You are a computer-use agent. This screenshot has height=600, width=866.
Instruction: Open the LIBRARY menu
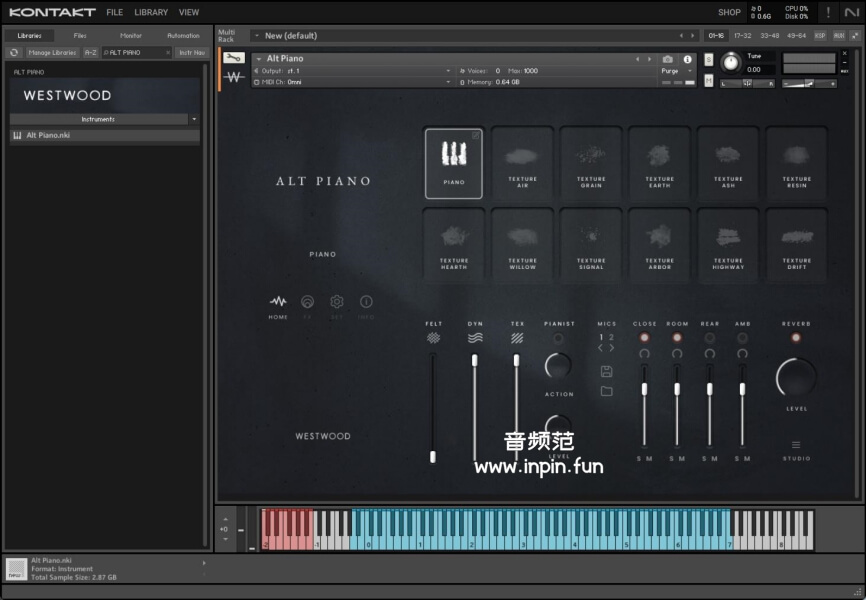coord(151,13)
